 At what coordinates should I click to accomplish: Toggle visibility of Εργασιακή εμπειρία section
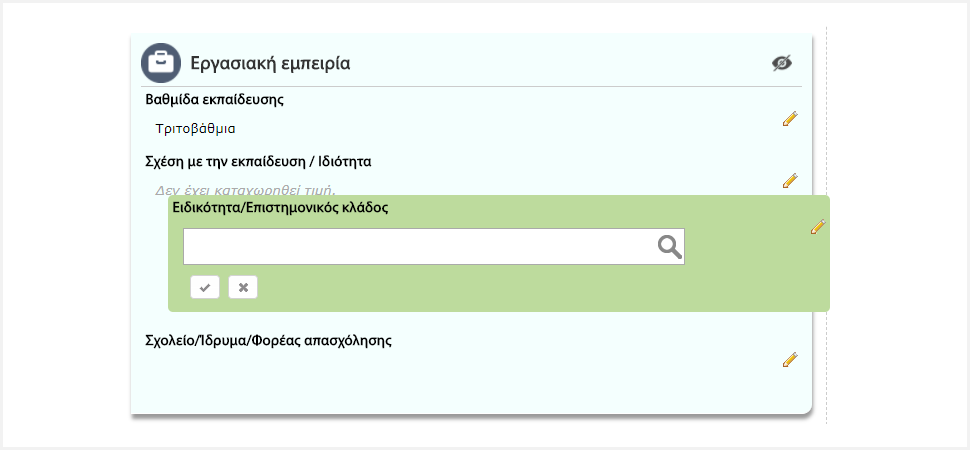[x=782, y=63]
